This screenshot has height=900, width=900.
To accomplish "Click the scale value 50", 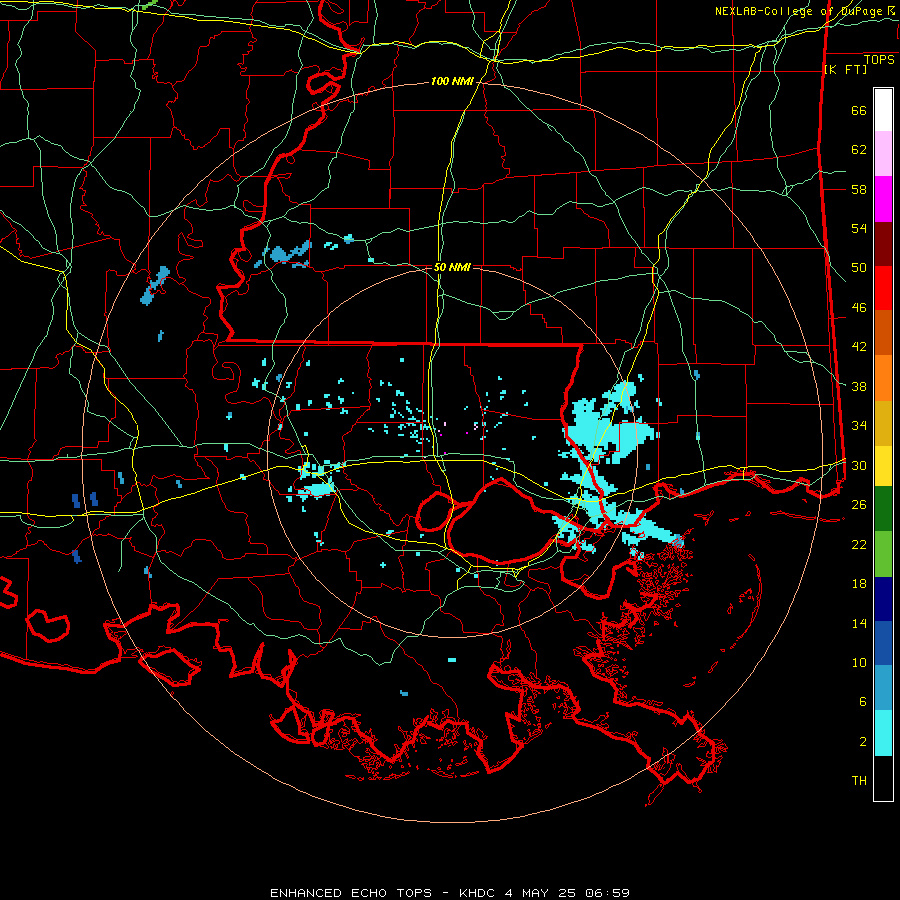I will pos(859,268).
